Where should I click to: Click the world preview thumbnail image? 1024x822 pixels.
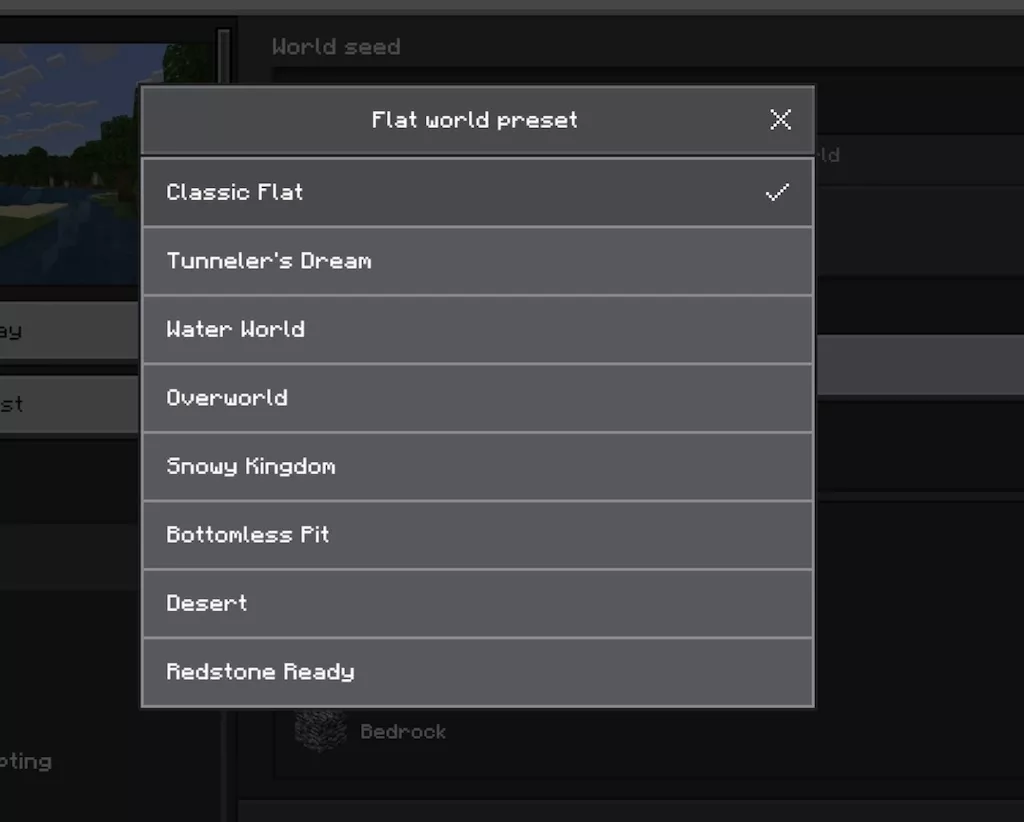[x=70, y=160]
